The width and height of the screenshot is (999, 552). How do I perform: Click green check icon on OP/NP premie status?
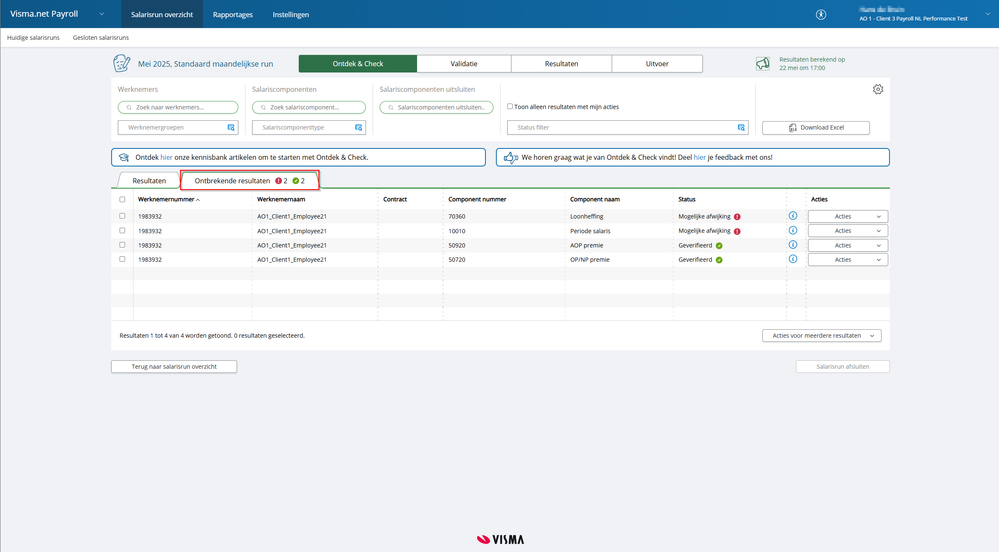719,260
